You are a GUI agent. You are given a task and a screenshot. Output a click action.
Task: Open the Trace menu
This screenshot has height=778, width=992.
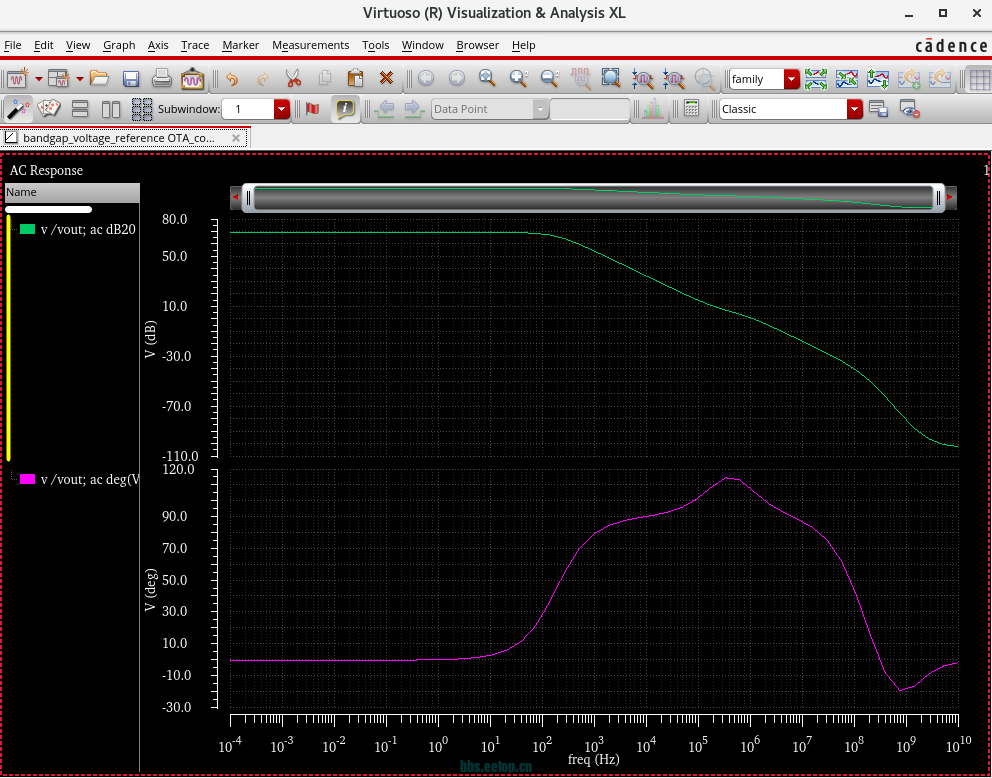[x=195, y=45]
